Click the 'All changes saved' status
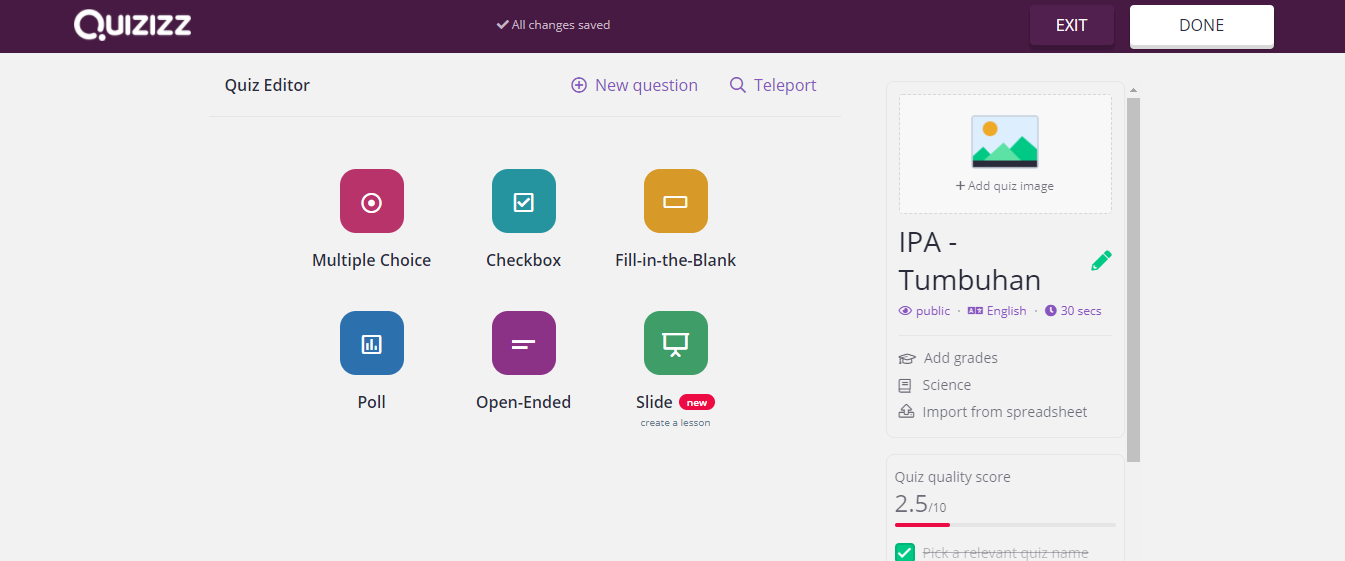This screenshot has height=561, width=1345. pos(553,25)
